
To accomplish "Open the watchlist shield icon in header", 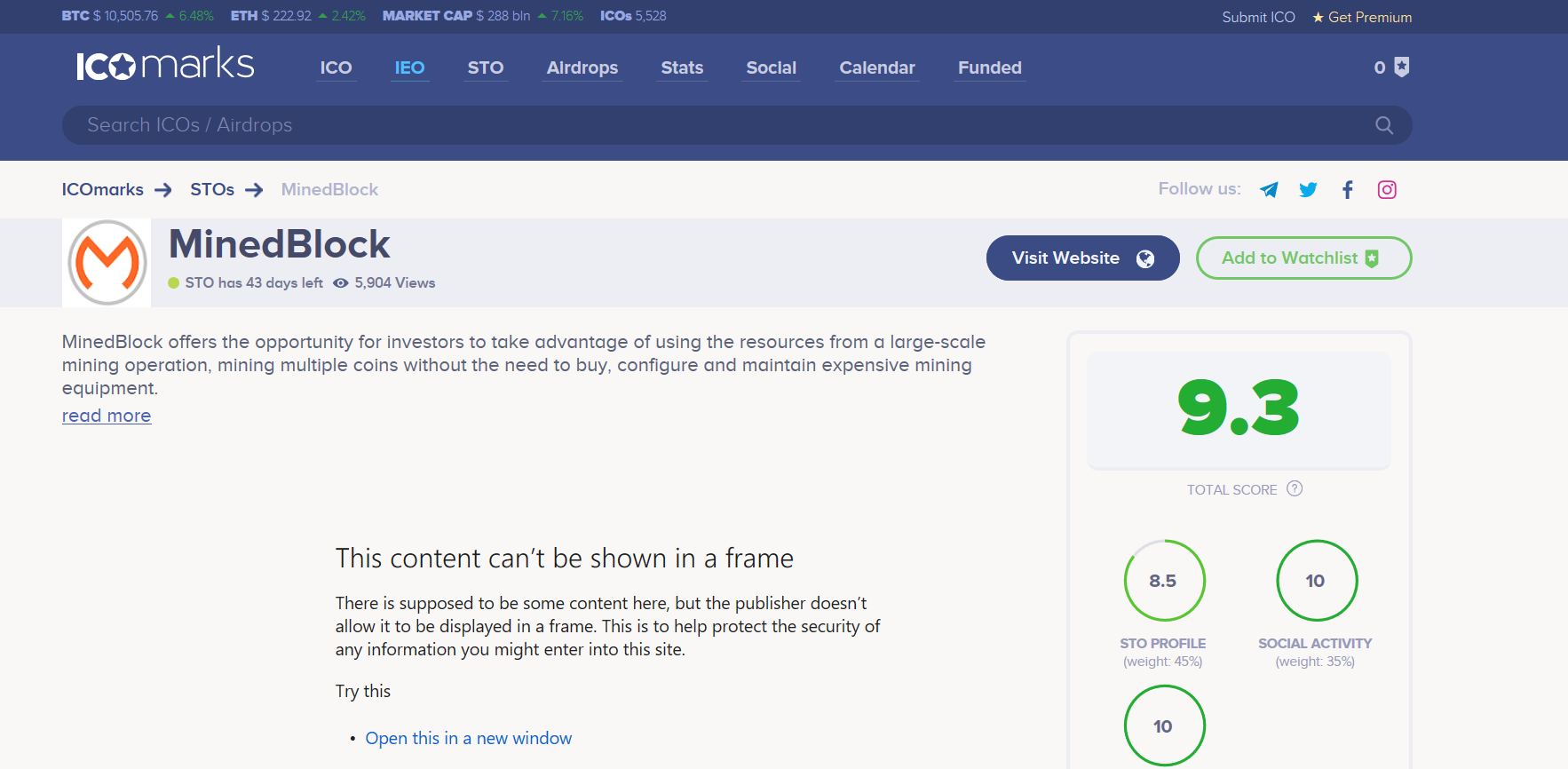I will click(x=1402, y=67).
